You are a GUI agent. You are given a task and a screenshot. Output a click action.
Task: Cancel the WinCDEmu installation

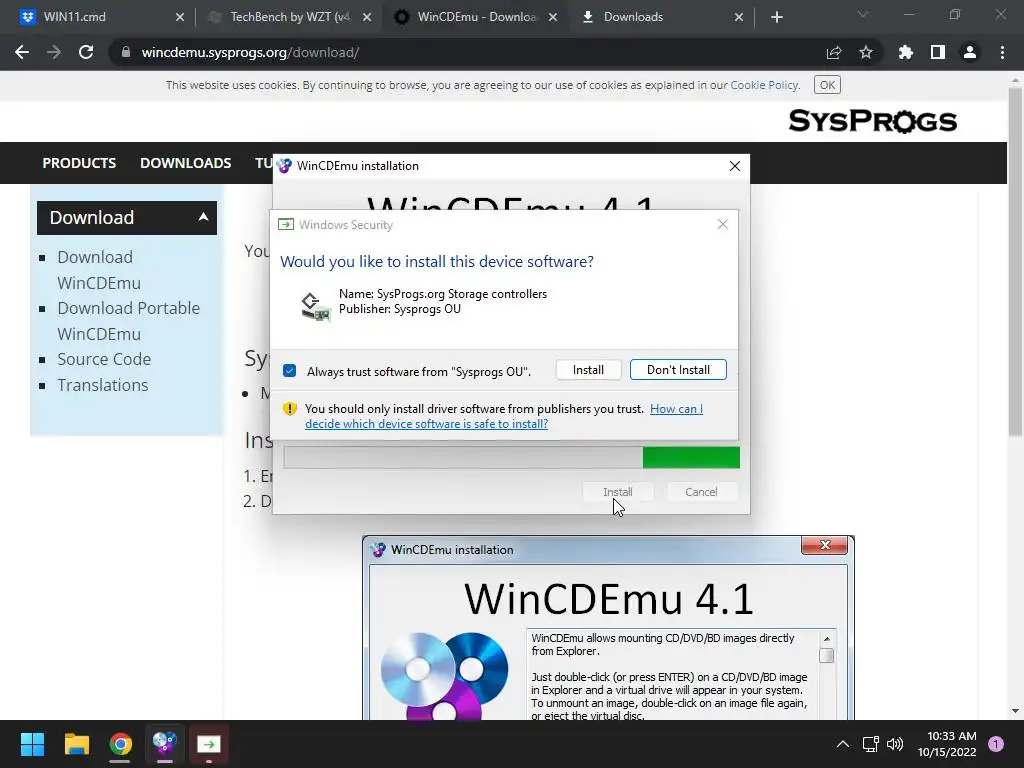pos(701,492)
